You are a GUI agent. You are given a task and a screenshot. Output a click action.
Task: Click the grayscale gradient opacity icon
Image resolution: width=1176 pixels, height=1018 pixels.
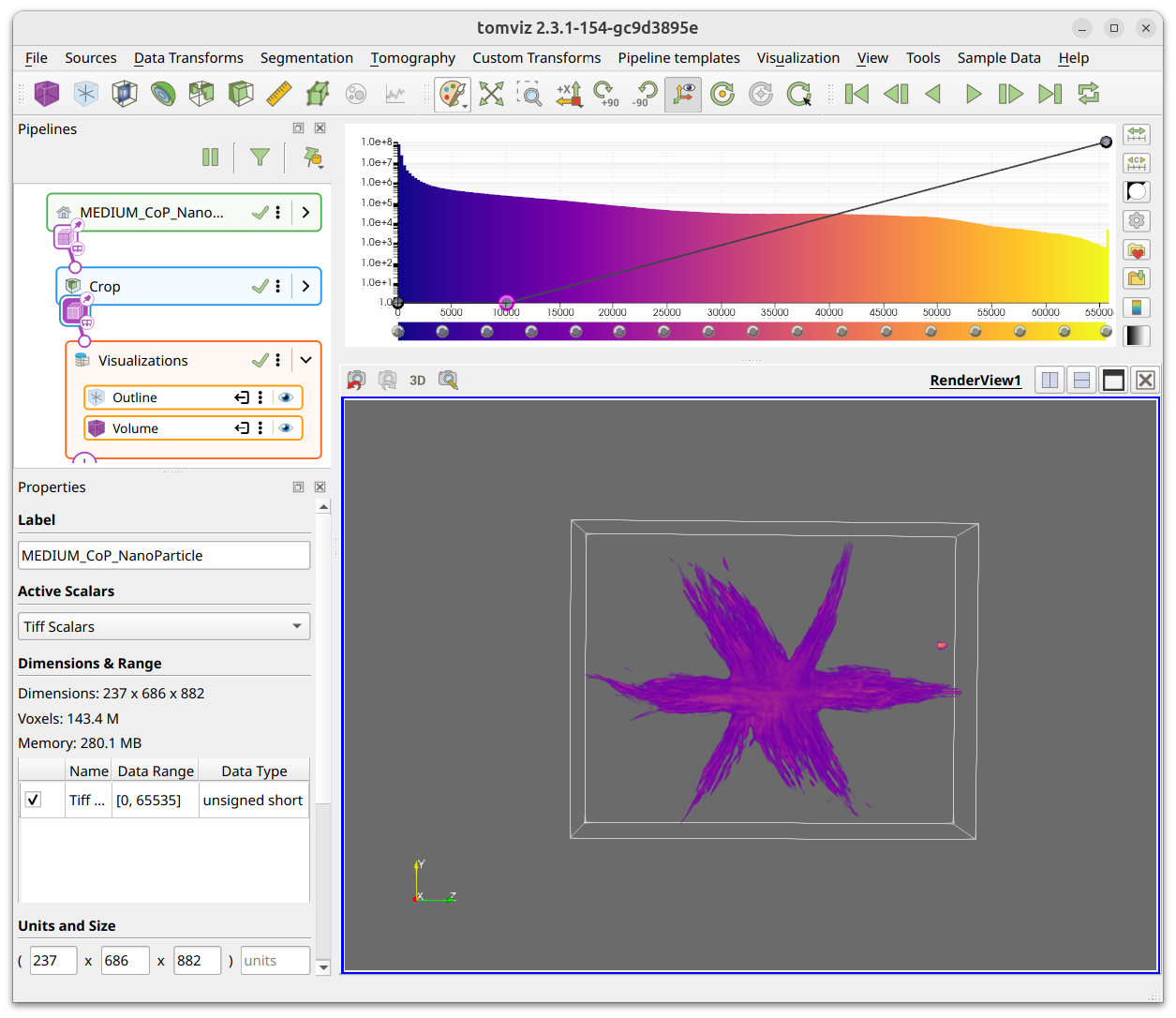click(1137, 336)
